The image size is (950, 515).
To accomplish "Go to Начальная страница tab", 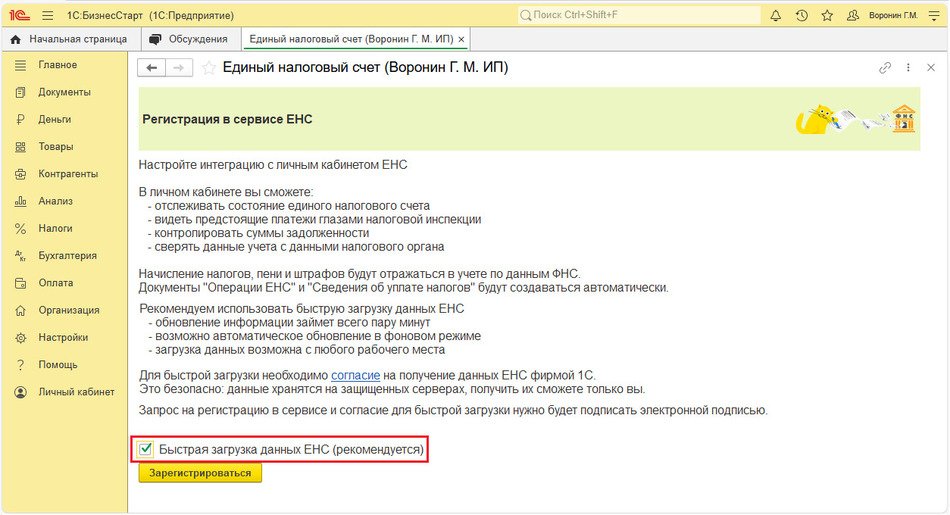I will pos(70,39).
